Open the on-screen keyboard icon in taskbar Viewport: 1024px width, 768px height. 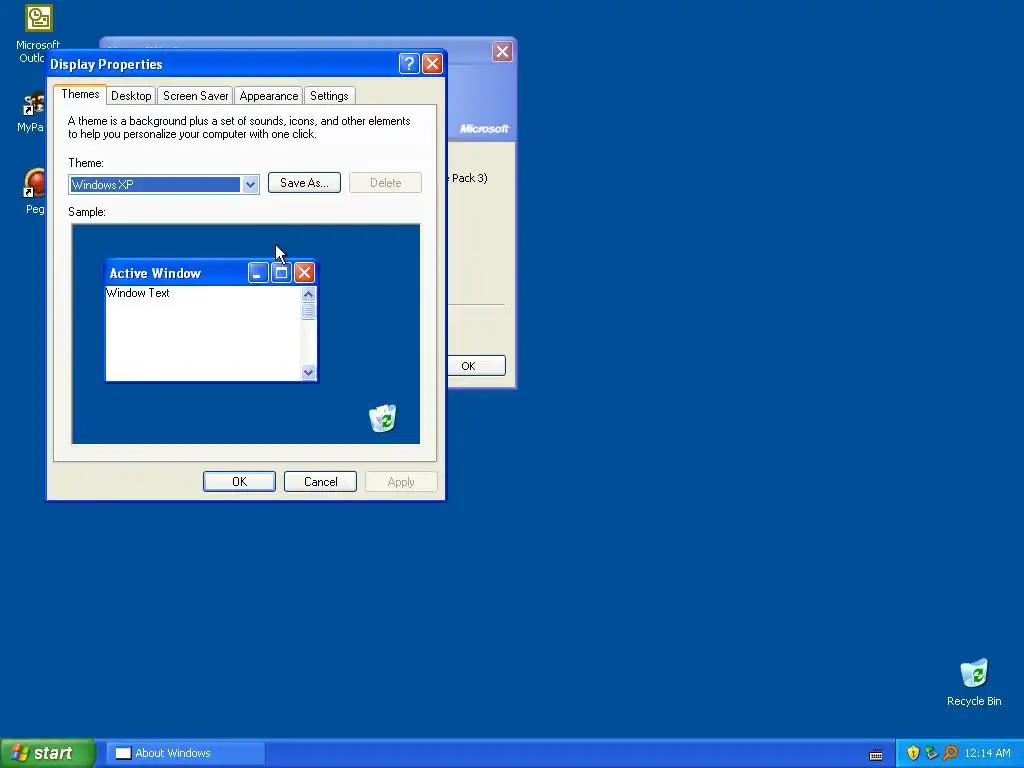[x=876, y=754]
